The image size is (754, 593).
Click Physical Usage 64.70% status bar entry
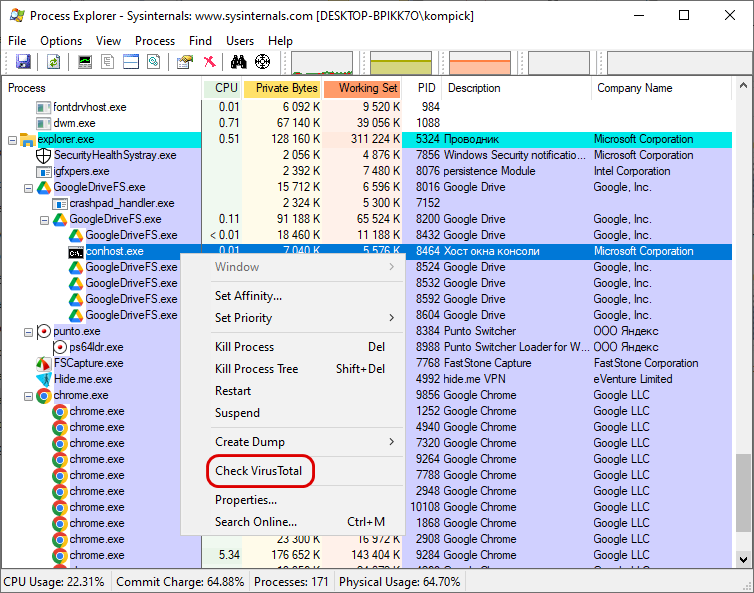(x=400, y=582)
